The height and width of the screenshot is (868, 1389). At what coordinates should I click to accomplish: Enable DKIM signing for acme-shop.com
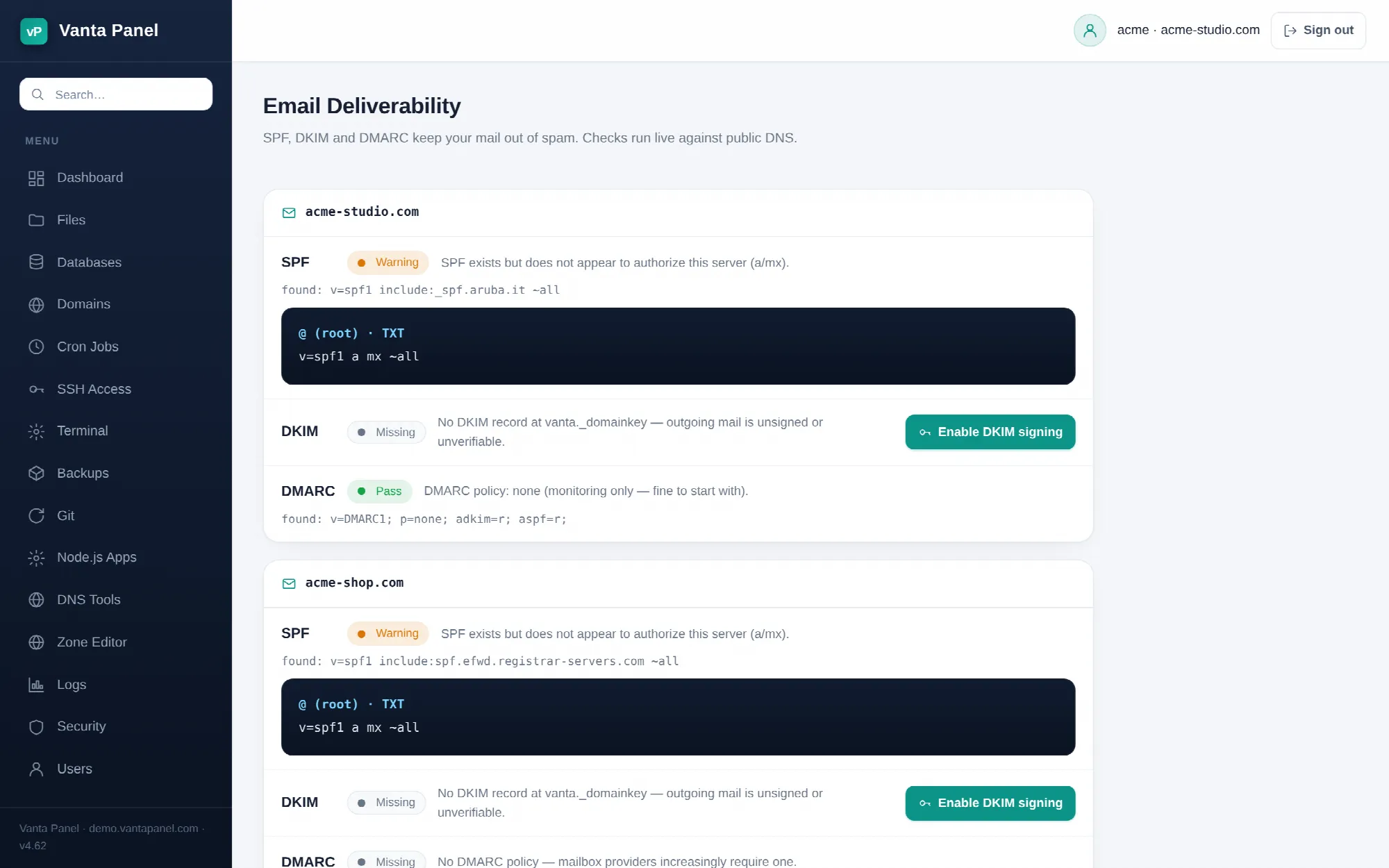click(990, 803)
